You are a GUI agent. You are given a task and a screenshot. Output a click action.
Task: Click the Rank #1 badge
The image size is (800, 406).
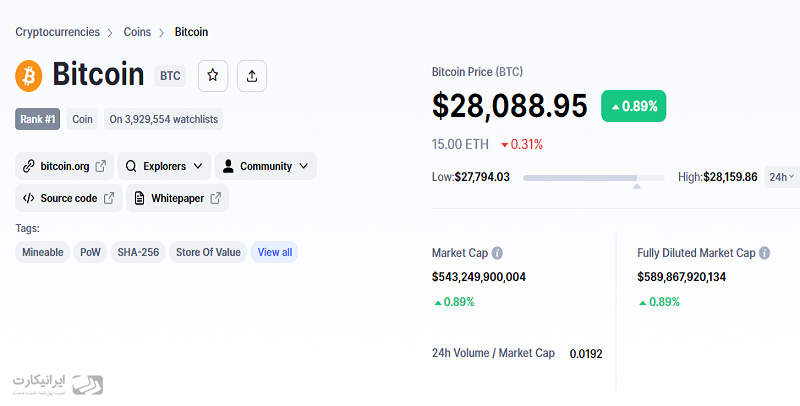click(x=38, y=119)
